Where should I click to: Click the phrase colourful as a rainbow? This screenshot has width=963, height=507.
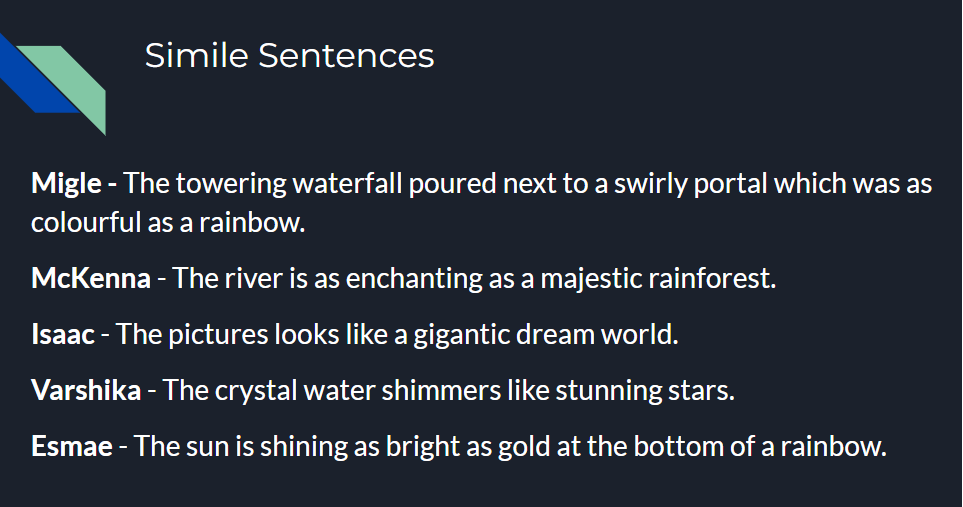click(168, 222)
